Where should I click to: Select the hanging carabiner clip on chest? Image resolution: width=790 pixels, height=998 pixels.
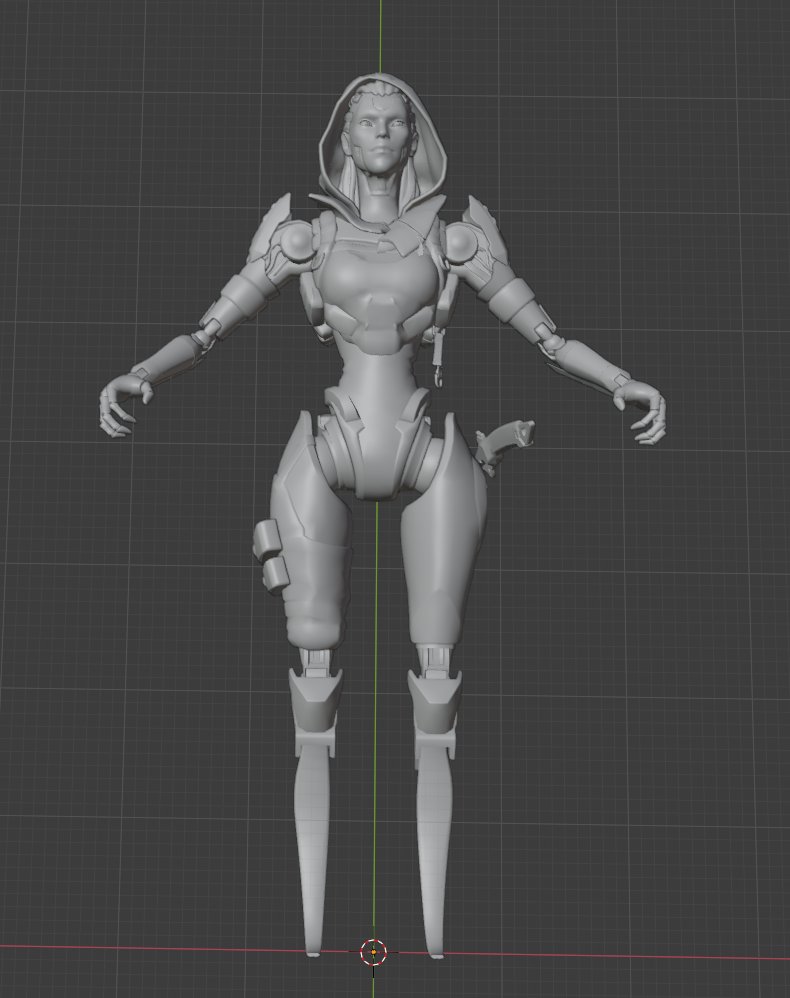click(439, 358)
